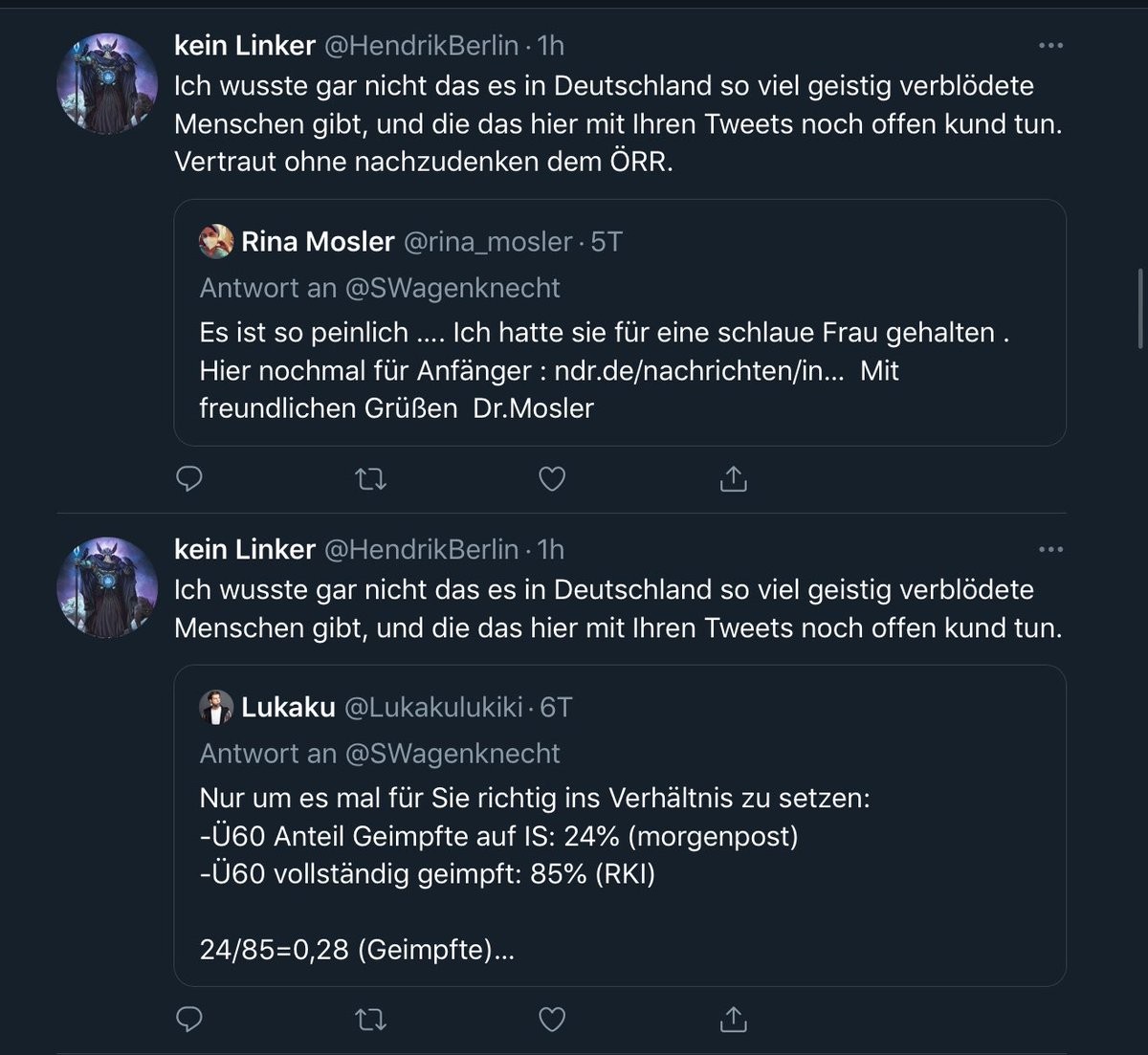Screen dimensions: 1148x1055
Task: Open @SWagenknecht mention in Lukaku quote
Action: pyautogui.click(x=452, y=754)
